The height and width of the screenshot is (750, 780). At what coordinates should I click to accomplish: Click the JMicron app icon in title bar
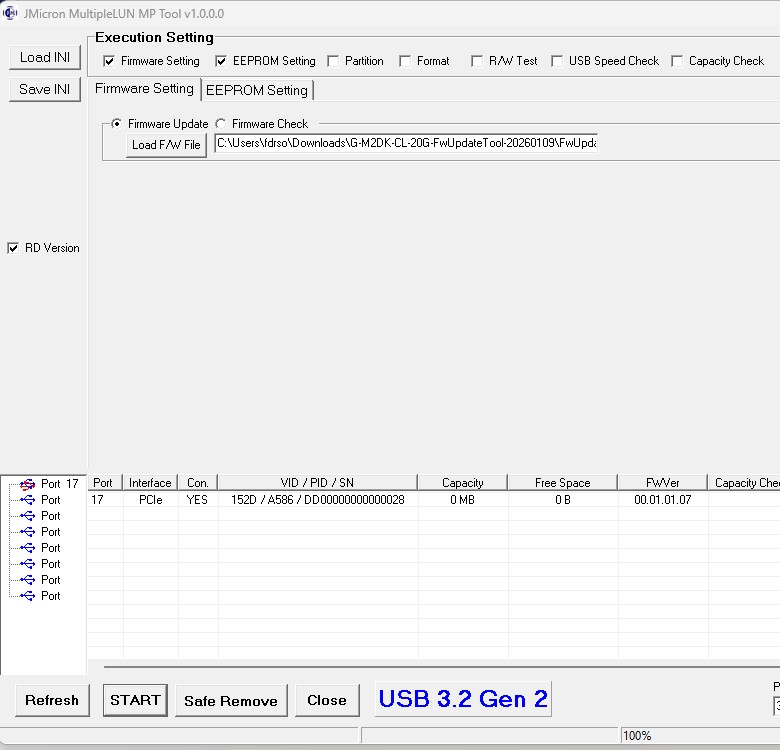(10, 13)
